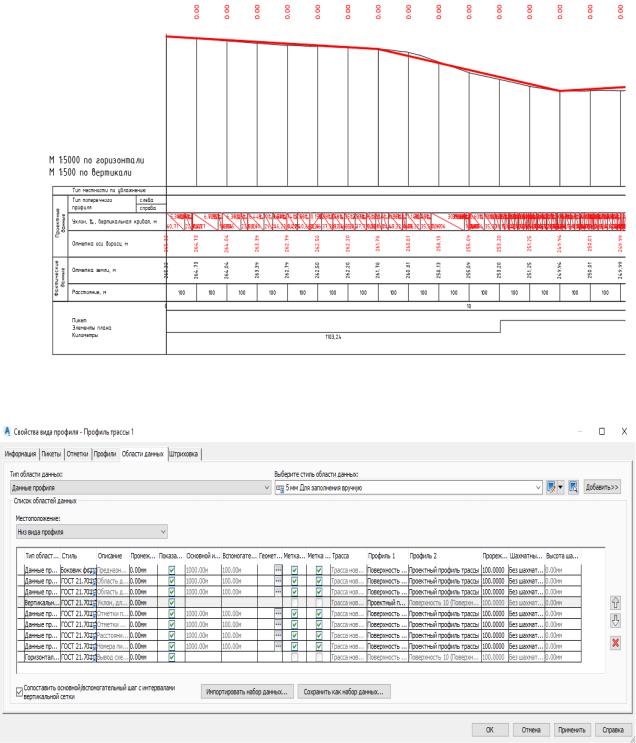This screenshot has width=636, height=743.
Task: Click Вывод схе description cell
Action: (112, 657)
